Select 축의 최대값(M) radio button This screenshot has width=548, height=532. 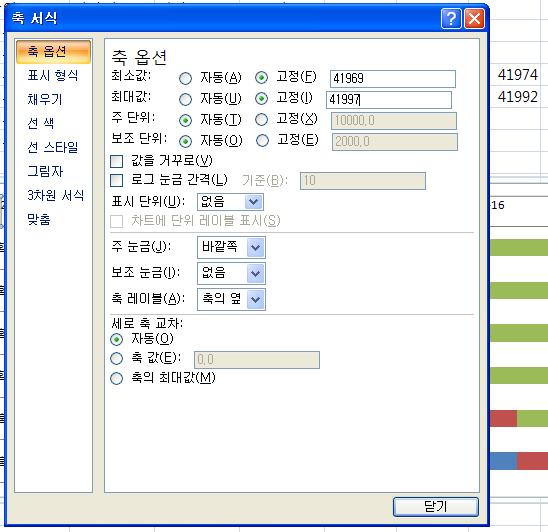click(116, 378)
